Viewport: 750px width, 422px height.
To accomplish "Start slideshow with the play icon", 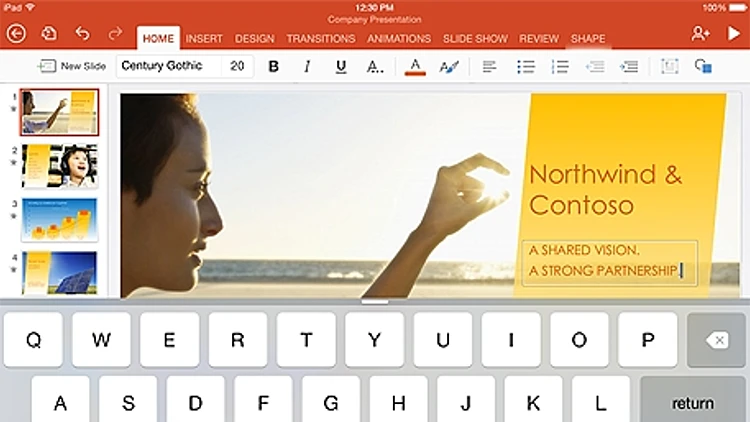I will point(732,34).
